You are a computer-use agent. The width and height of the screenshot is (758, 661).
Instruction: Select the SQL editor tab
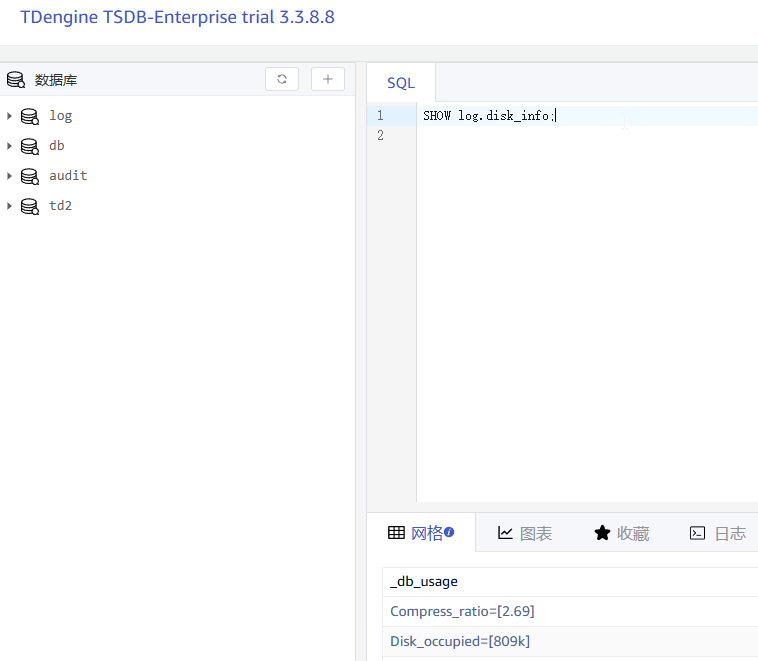(x=401, y=83)
